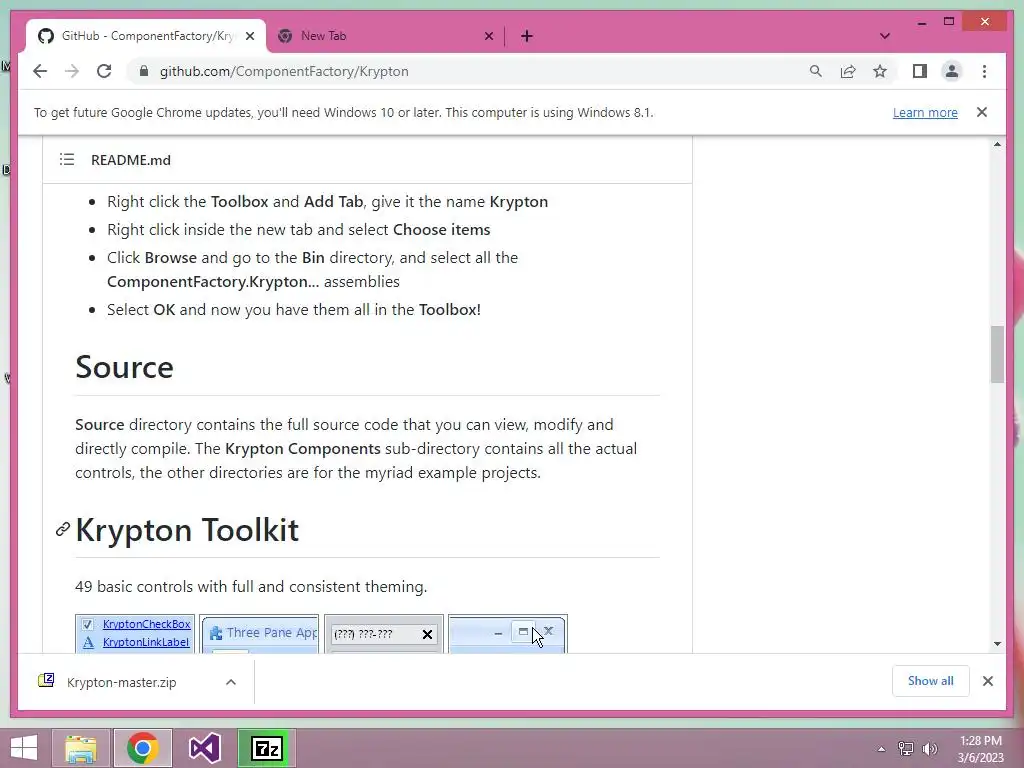Image resolution: width=1024 pixels, height=768 pixels.
Task: Click the page scrollbar thumb
Action: 997,355
